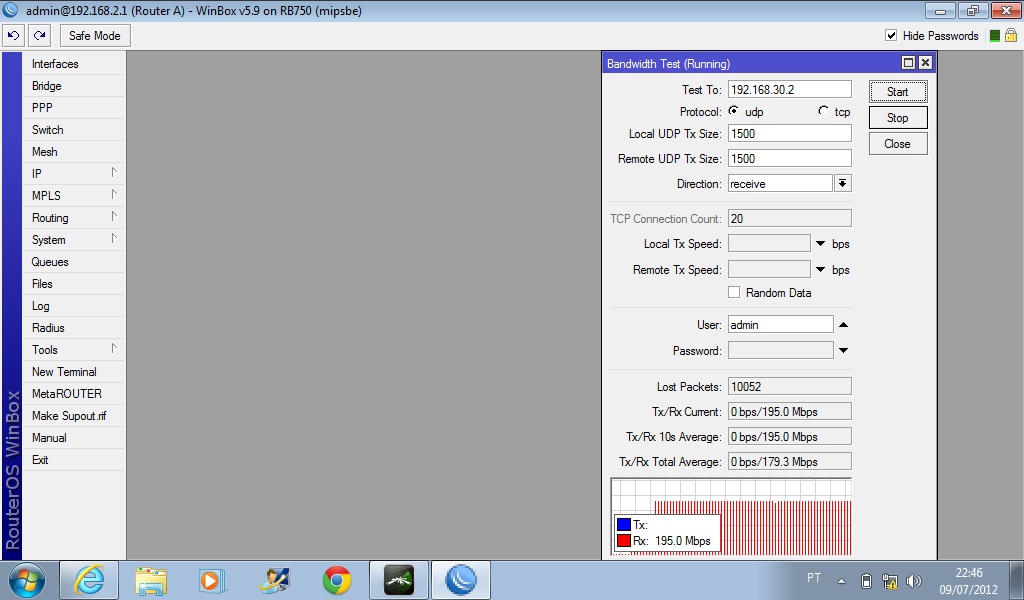Launch Windows Media Player from taskbar
Screen dimensions: 1024x600
[x=213, y=580]
